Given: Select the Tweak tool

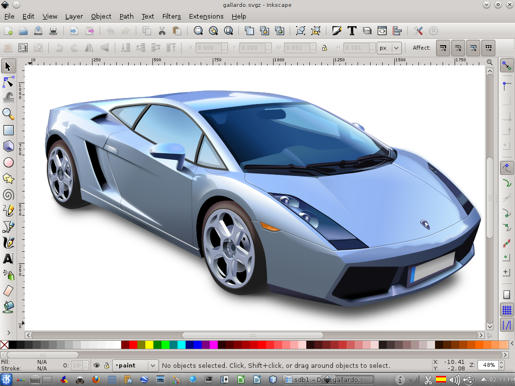Looking at the screenshot, I should point(8,97).
